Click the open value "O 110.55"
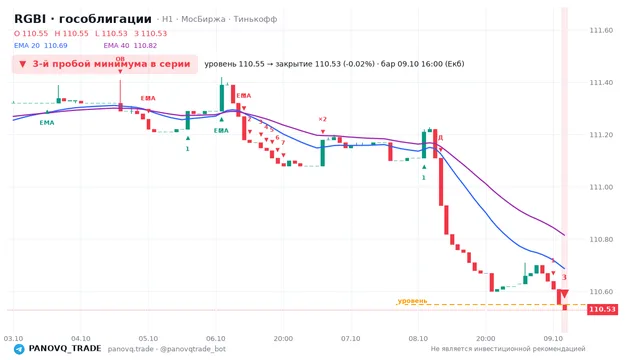The image size is (640, 360). point(31,33)
